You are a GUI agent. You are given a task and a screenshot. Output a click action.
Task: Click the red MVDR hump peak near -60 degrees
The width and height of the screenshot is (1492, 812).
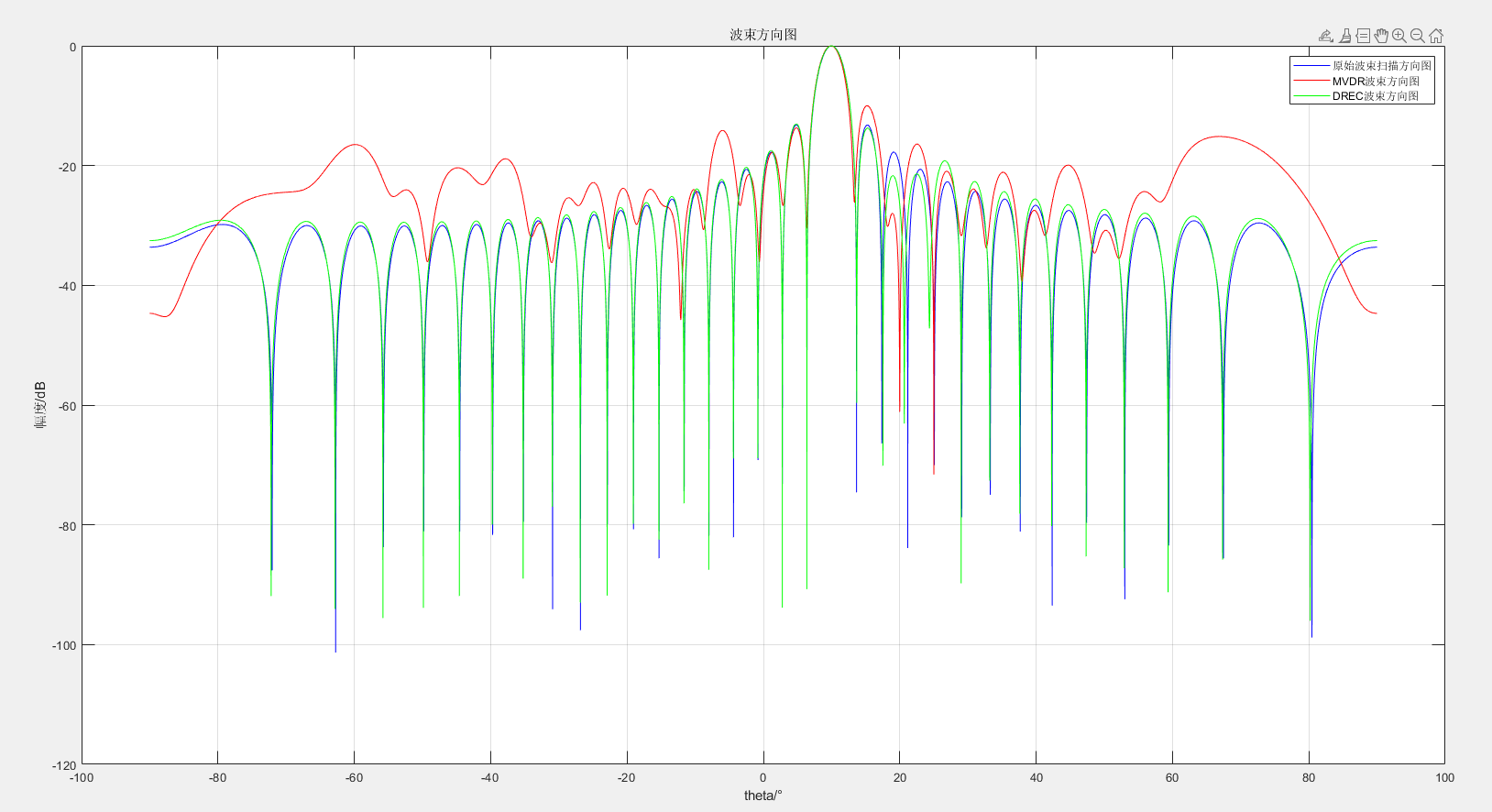tap(355, 145)
